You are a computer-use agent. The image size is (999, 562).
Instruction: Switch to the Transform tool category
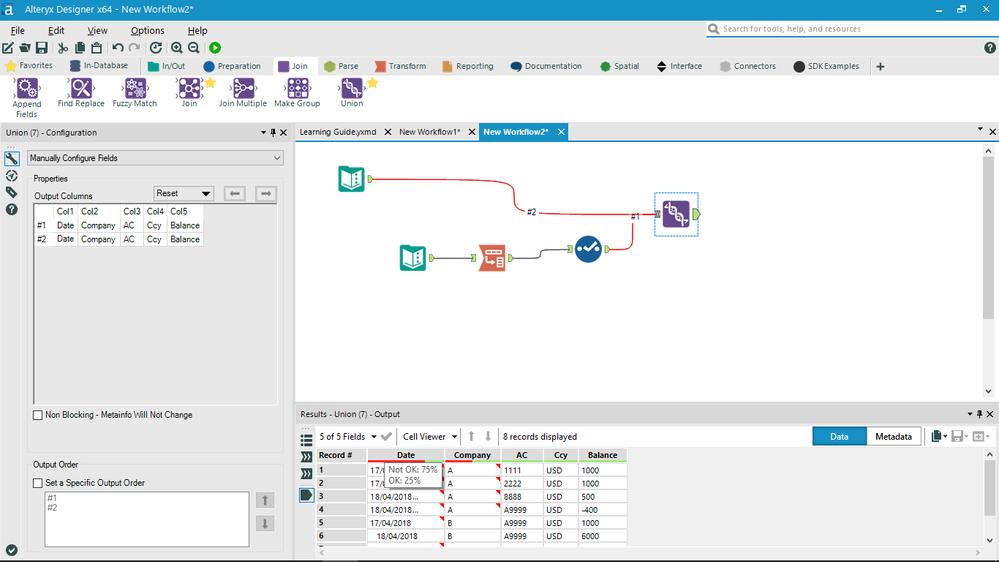coord(400,66)
